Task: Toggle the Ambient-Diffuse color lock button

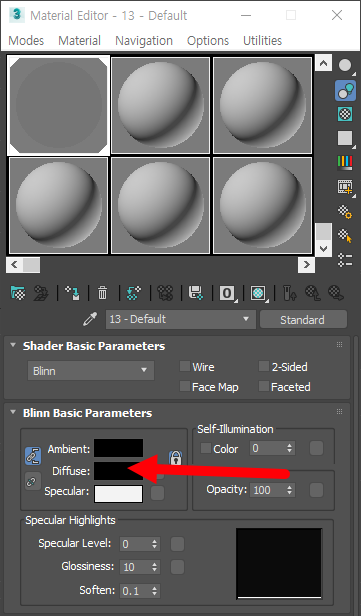Action: click(x=33, y=456)
